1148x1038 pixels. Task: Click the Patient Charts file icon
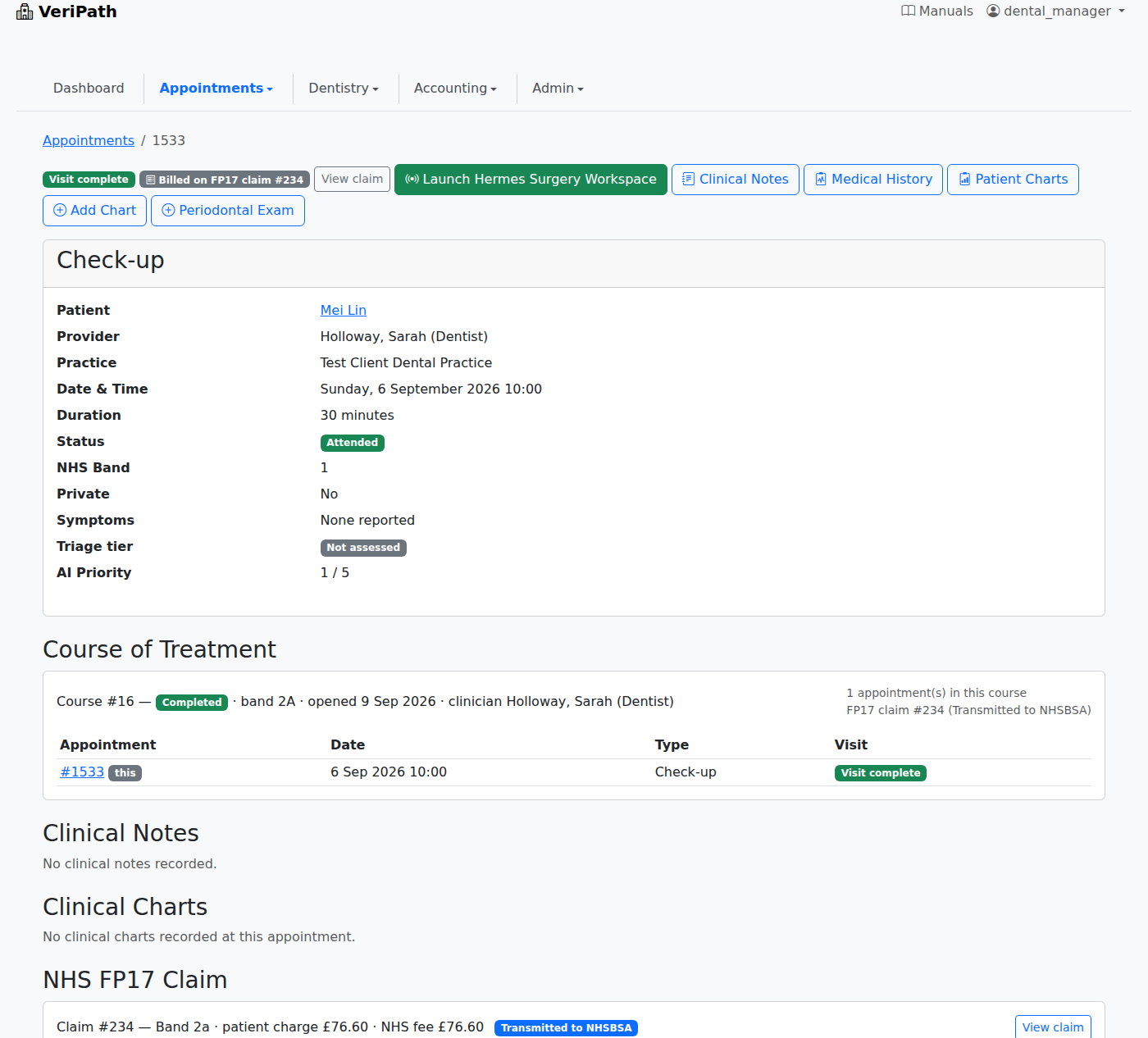click(x=964, y=179)
